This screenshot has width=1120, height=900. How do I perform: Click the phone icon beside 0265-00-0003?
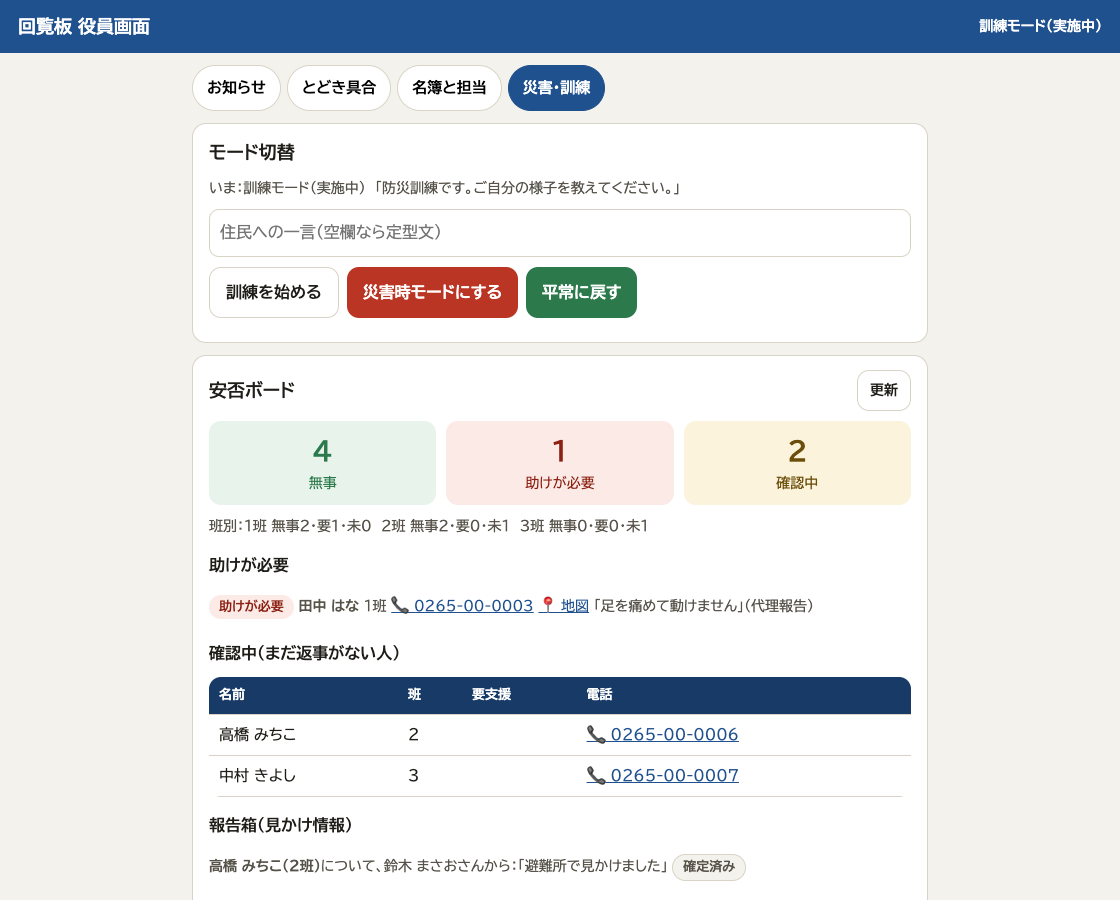click(x=400, y=606)
